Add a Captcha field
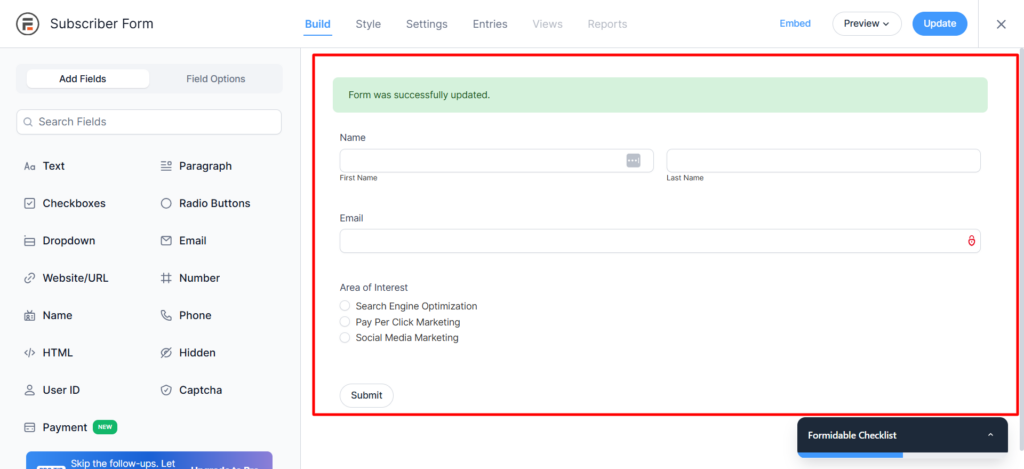This screenshot has width=1024, height=469. (200, 390)
